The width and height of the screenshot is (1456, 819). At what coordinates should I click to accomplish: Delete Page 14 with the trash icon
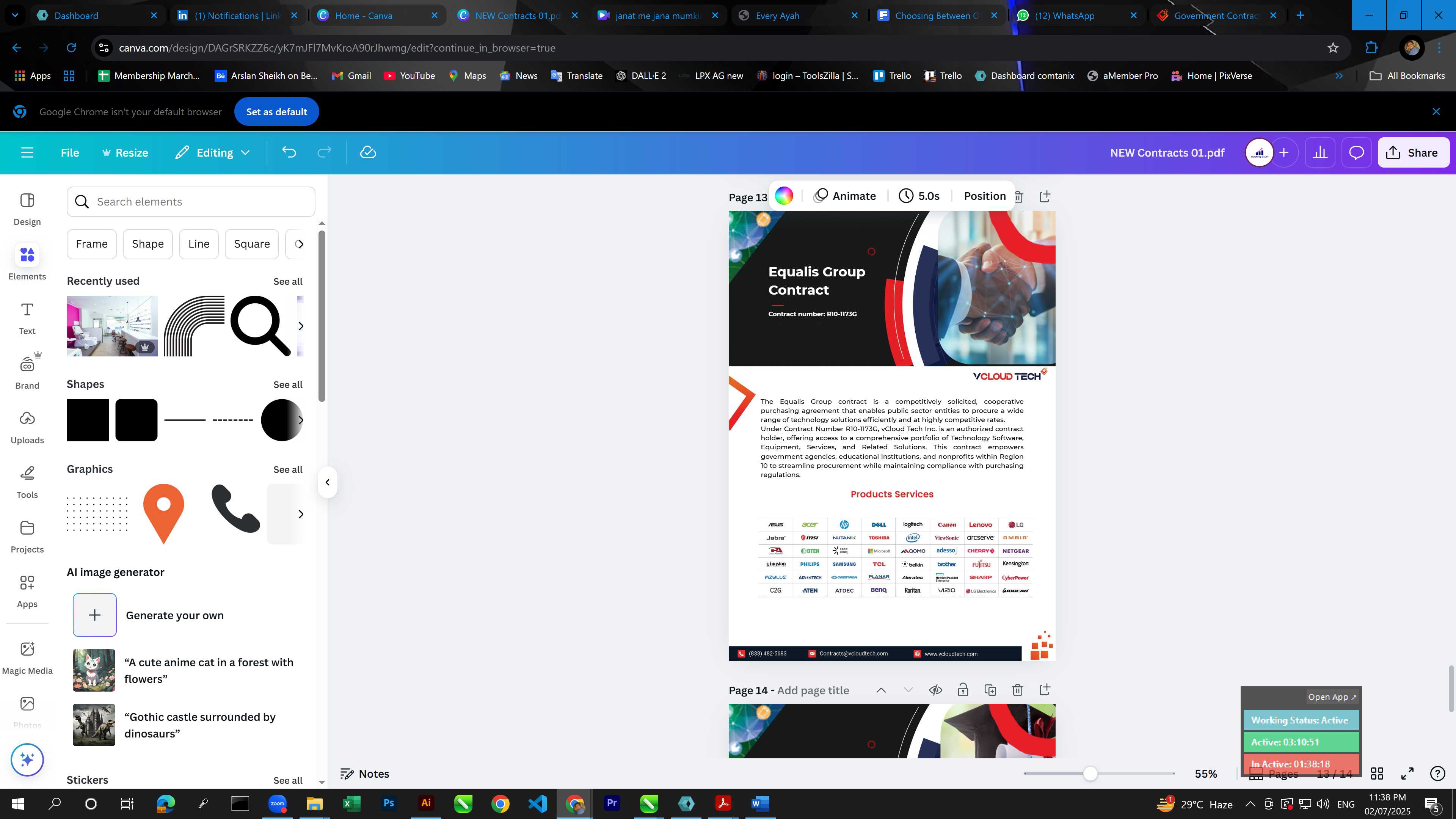point(1017,690)
